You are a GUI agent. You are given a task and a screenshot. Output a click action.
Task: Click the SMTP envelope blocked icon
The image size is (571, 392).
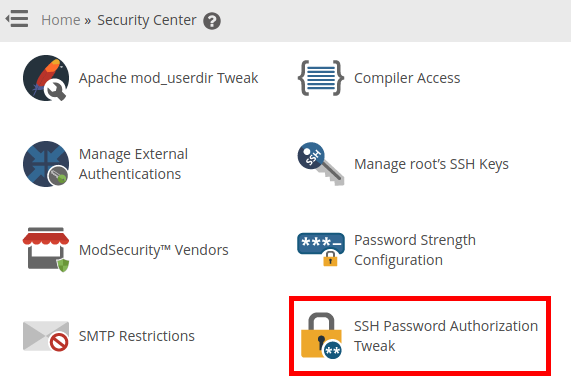(46, 336)
